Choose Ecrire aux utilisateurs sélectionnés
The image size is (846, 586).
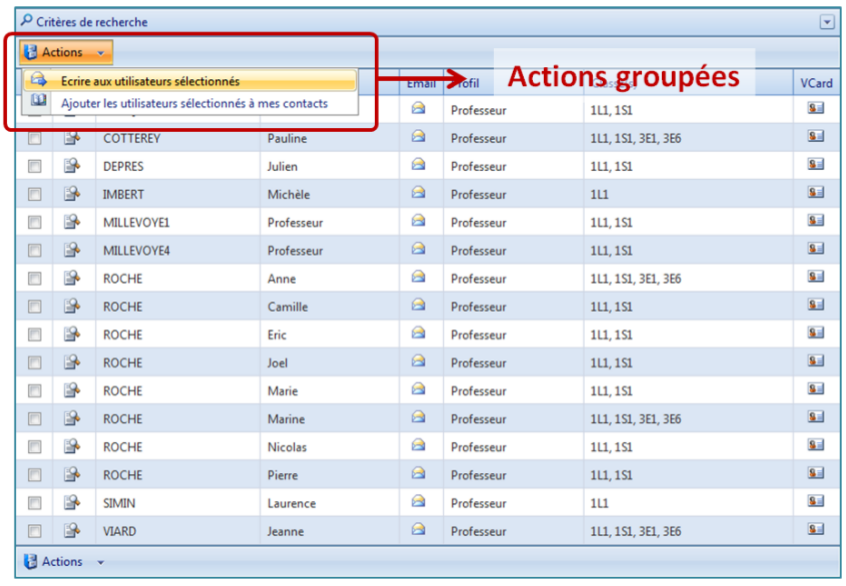coord(150,81)
